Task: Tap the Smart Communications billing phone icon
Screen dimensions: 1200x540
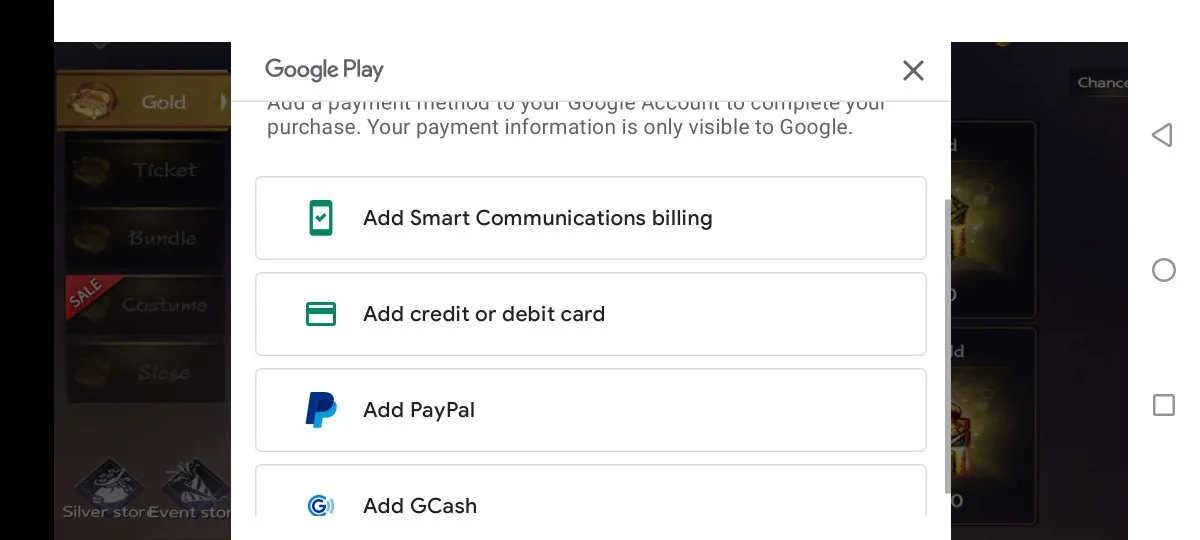Action: [x=321, y=218]
